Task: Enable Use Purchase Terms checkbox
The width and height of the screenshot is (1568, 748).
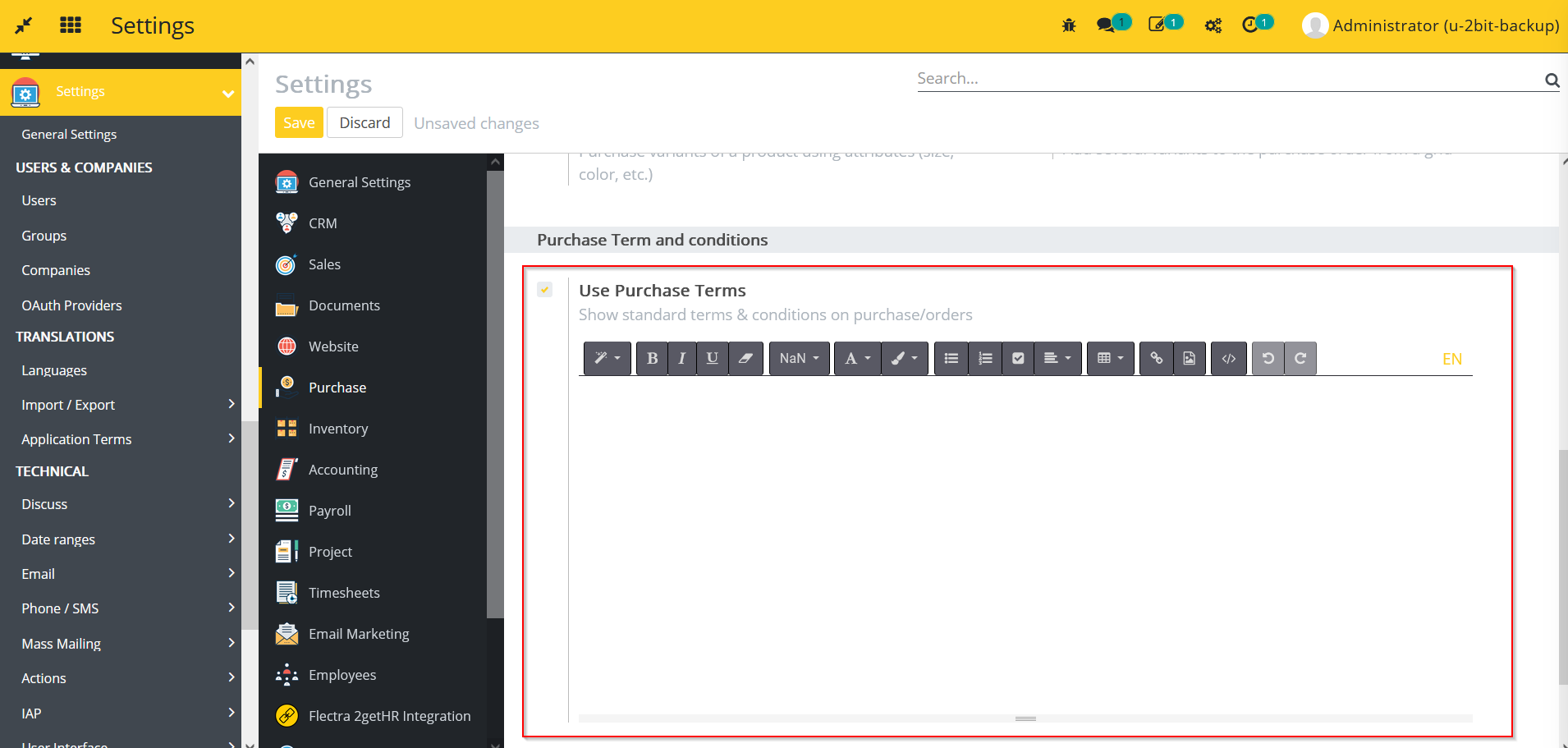Action: pyautogui.click(x=544, y=289)
